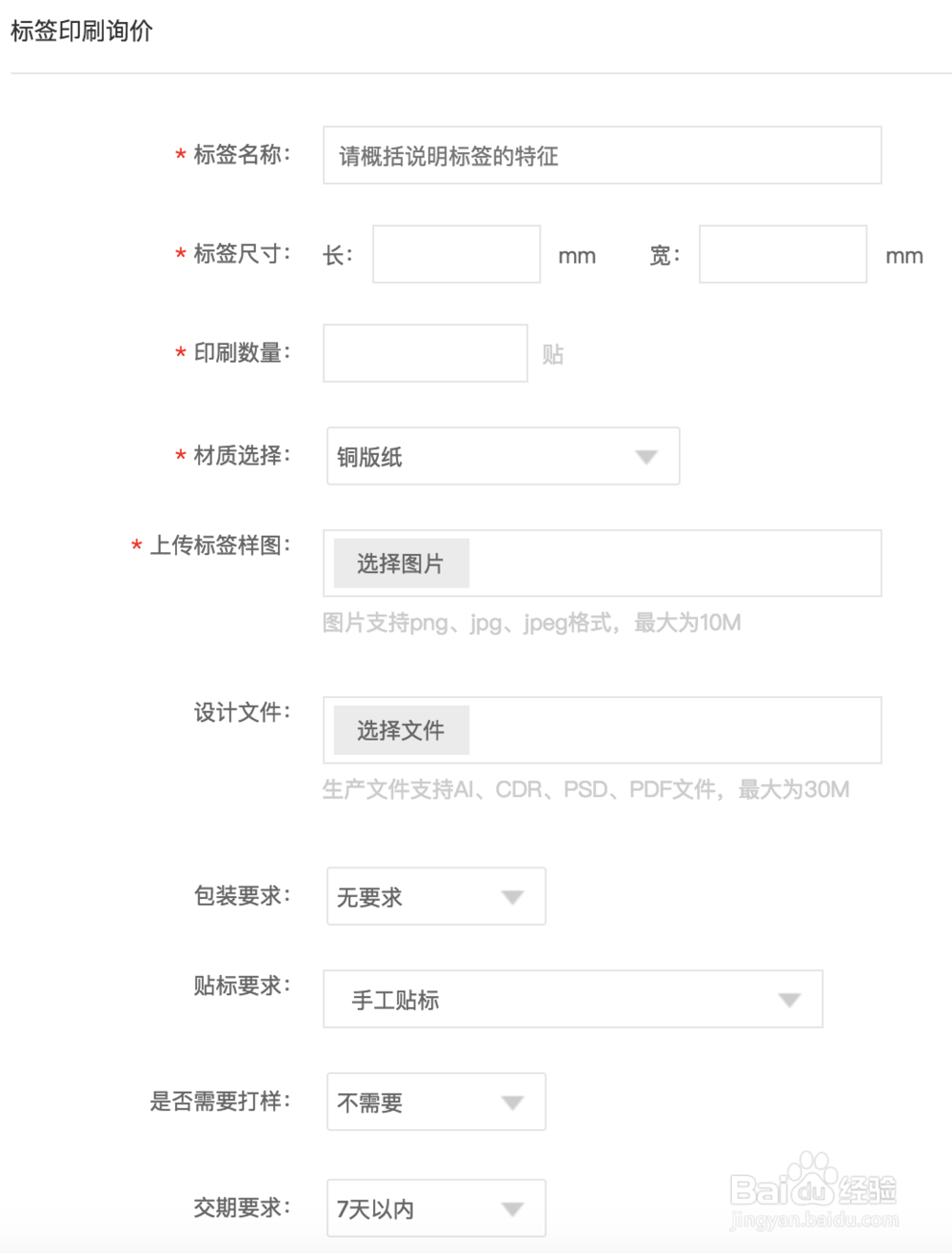Viewport: 952px width, 1253px height.
Task: Click the 无要求 dropdown arrow icon
Action: [513, 897]
